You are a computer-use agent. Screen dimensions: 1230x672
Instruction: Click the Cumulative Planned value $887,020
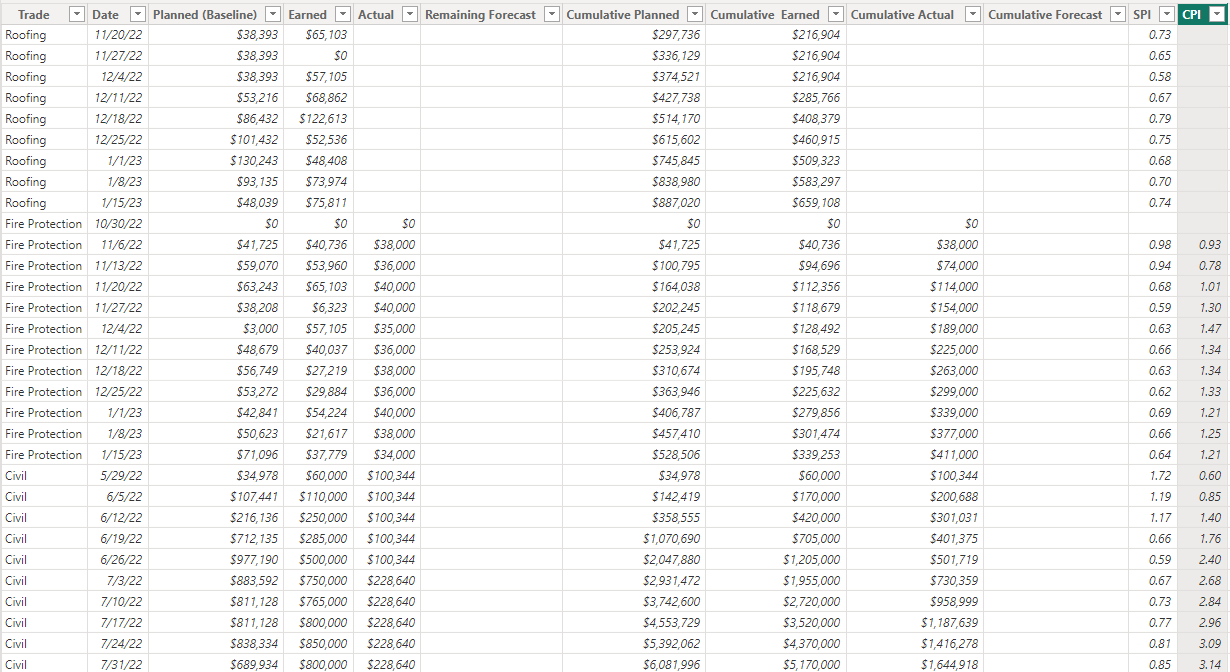tap(676, 203)
